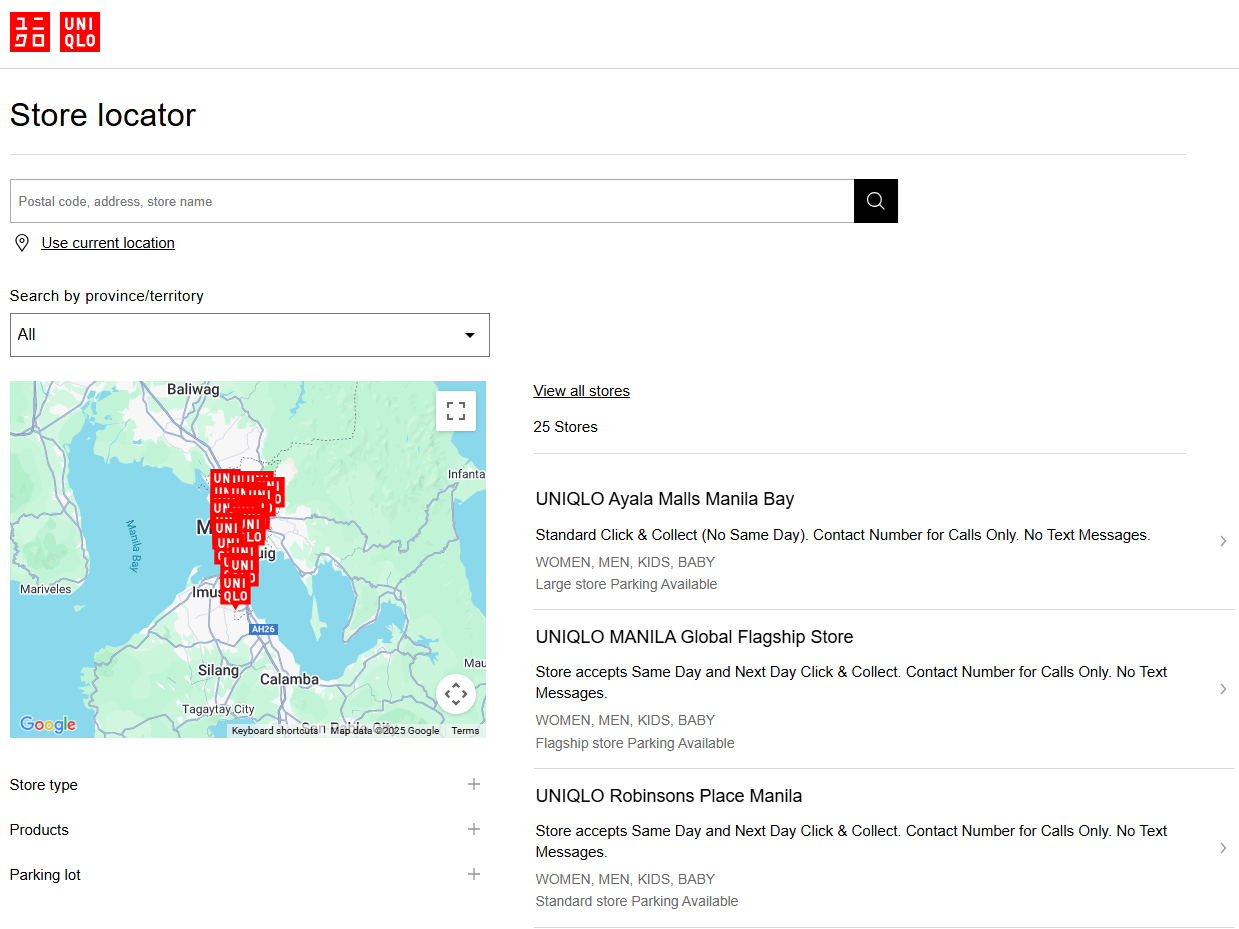Click the UNIQLO katakana logo
Image resolution: width=1239 pixels, height=929 pixels.
click(x=30, y=32)
